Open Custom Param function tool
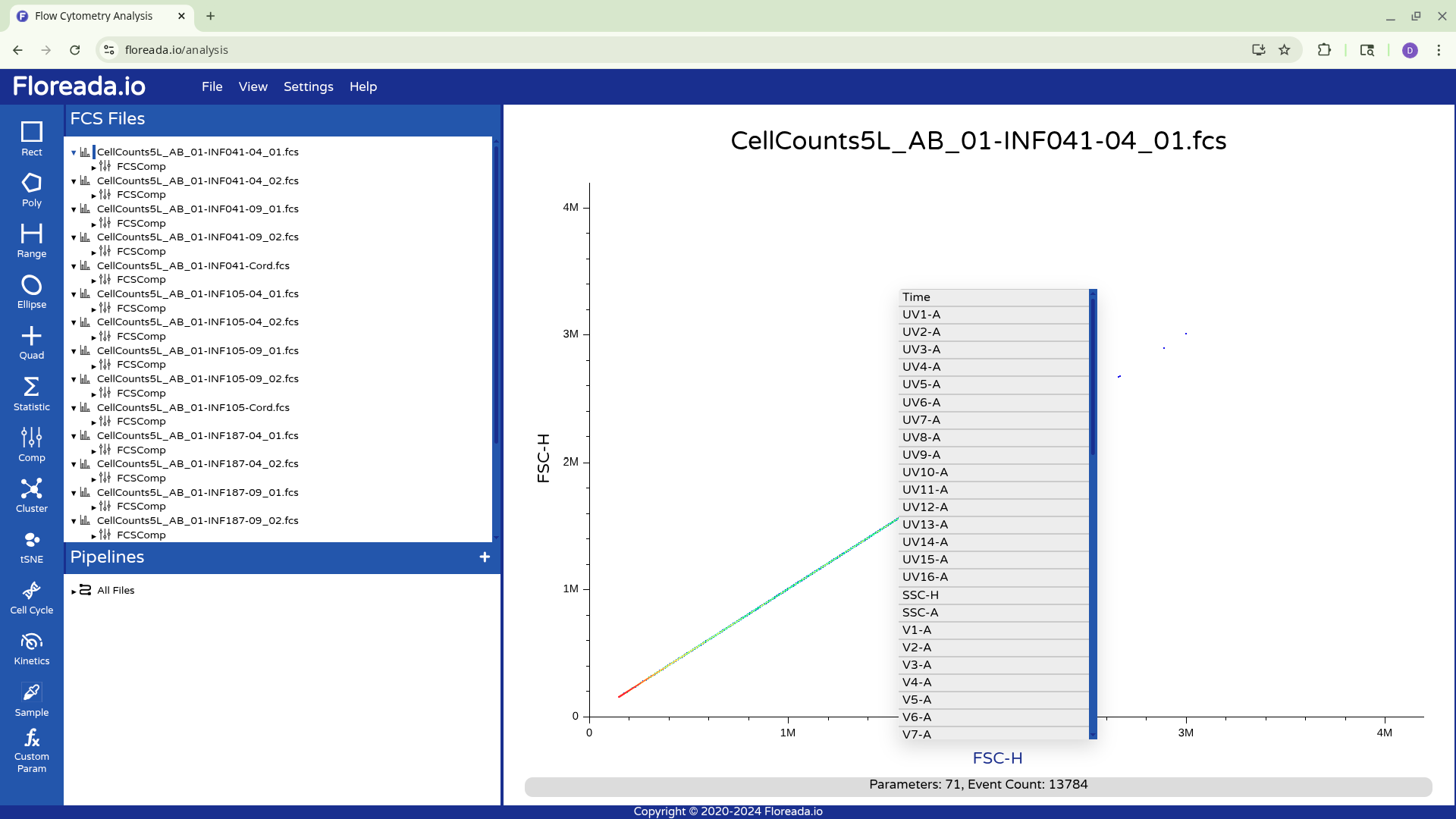 coord(31,750)
